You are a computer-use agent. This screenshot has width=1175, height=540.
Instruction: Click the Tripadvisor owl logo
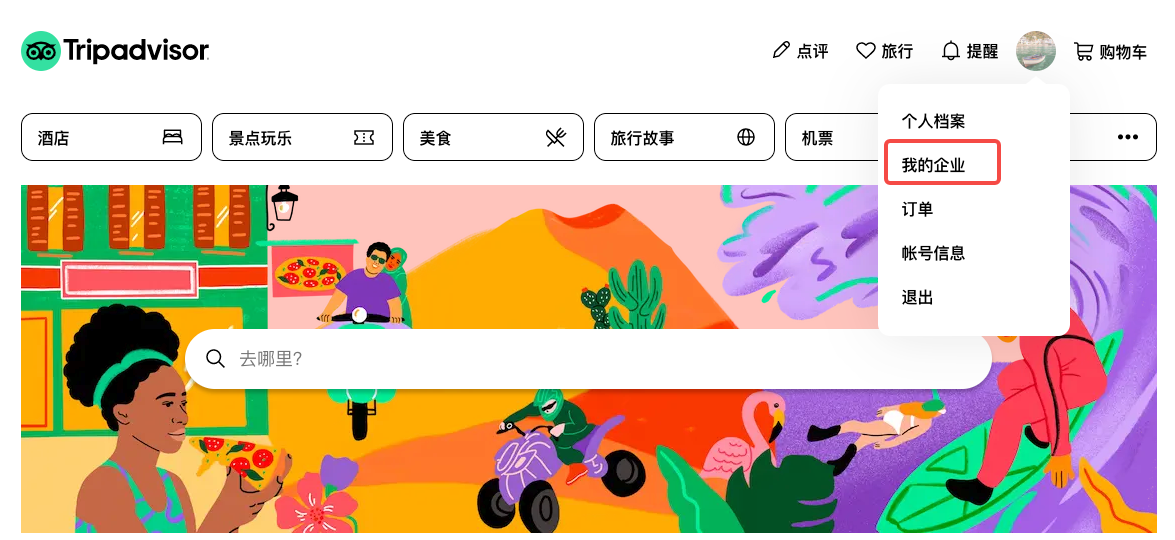tap(40, 51)
